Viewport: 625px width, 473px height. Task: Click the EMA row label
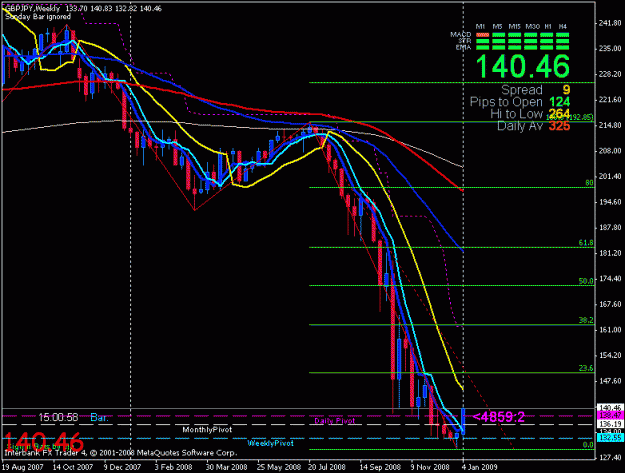[463, 47]
